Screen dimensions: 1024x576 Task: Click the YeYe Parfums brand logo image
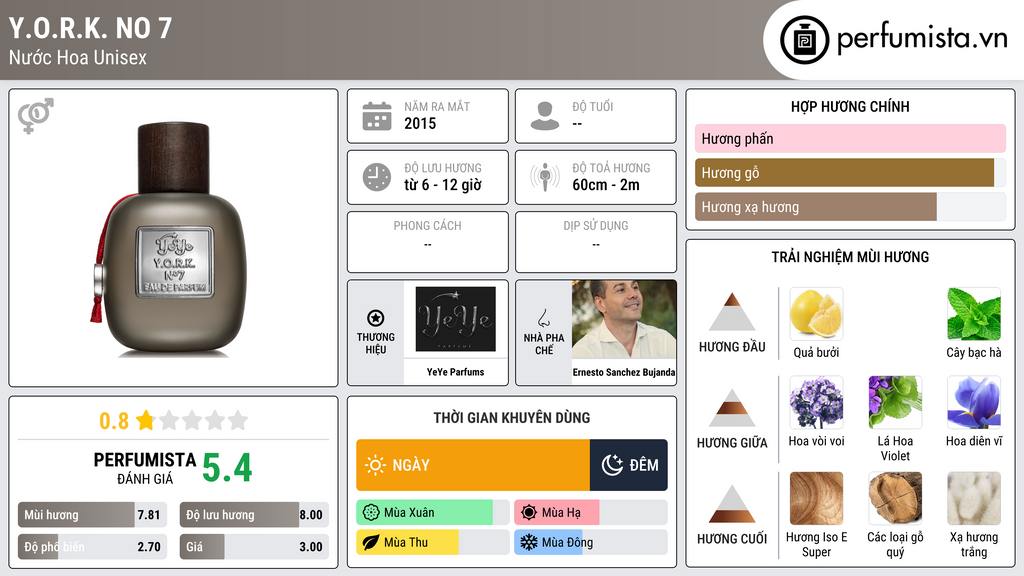tap(456, 319)
